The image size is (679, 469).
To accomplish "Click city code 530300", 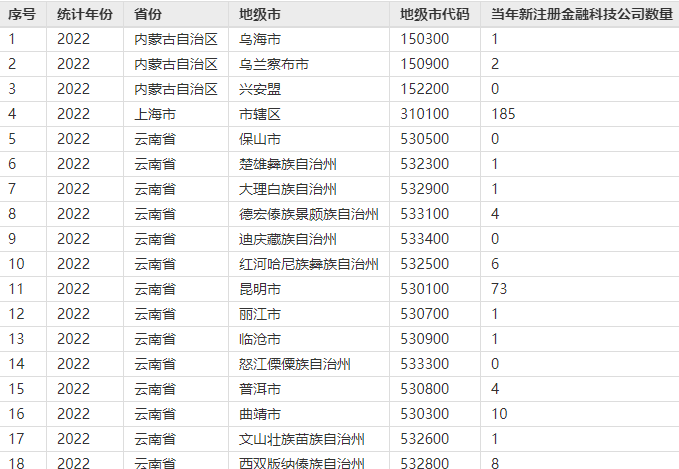I will 425,414.
